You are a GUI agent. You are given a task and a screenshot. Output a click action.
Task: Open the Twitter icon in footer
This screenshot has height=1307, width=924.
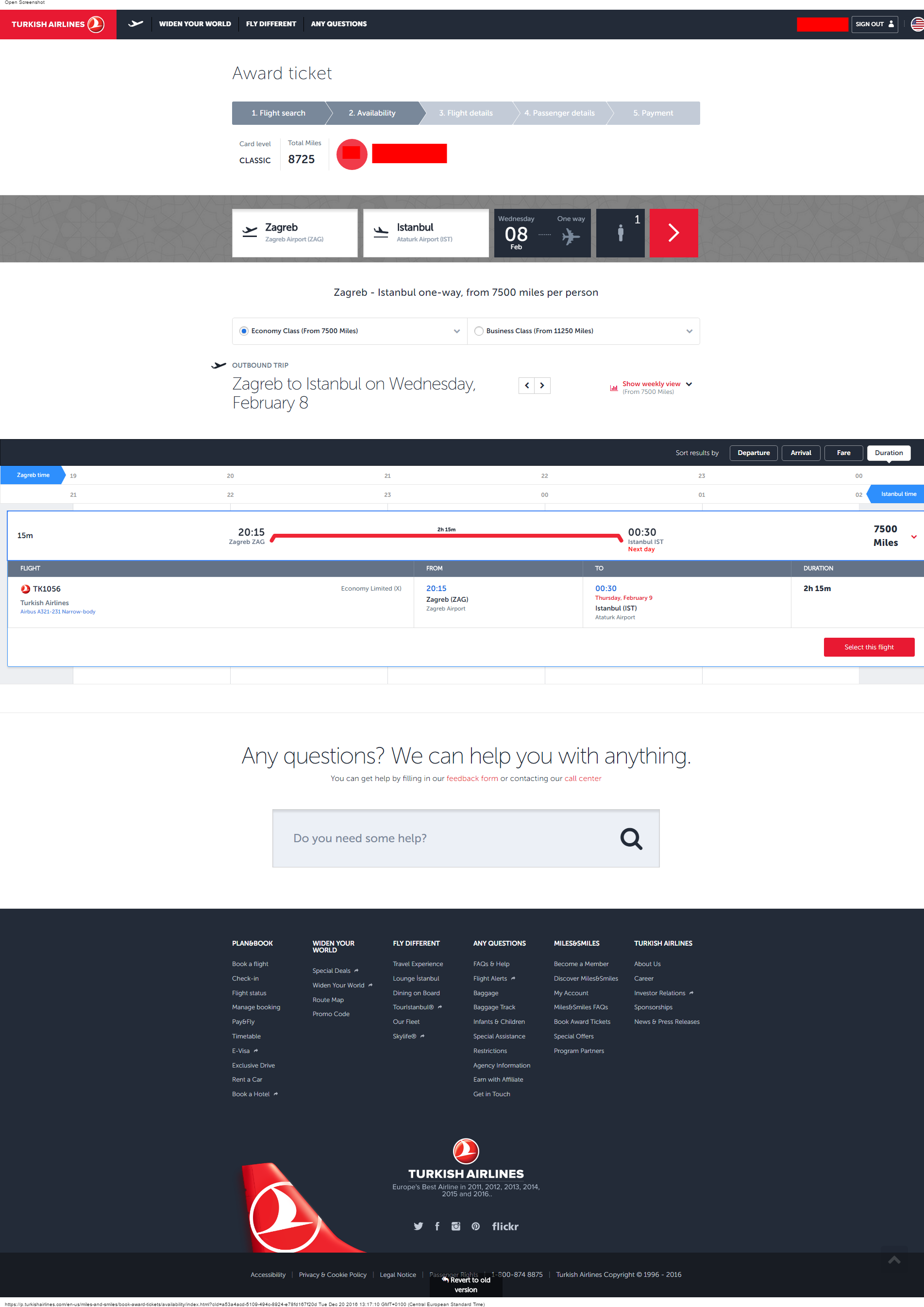(x=418, y=1226)
